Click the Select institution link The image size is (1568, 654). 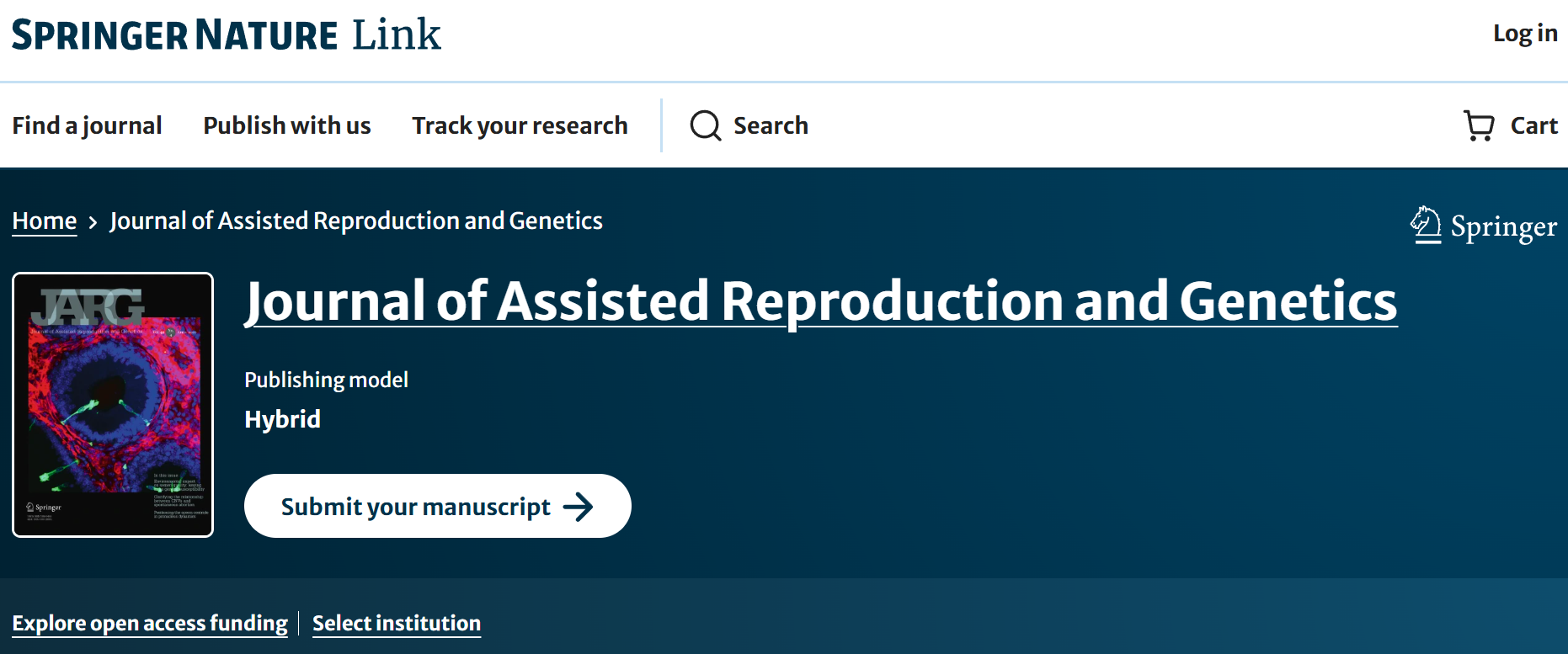[397, 623]
